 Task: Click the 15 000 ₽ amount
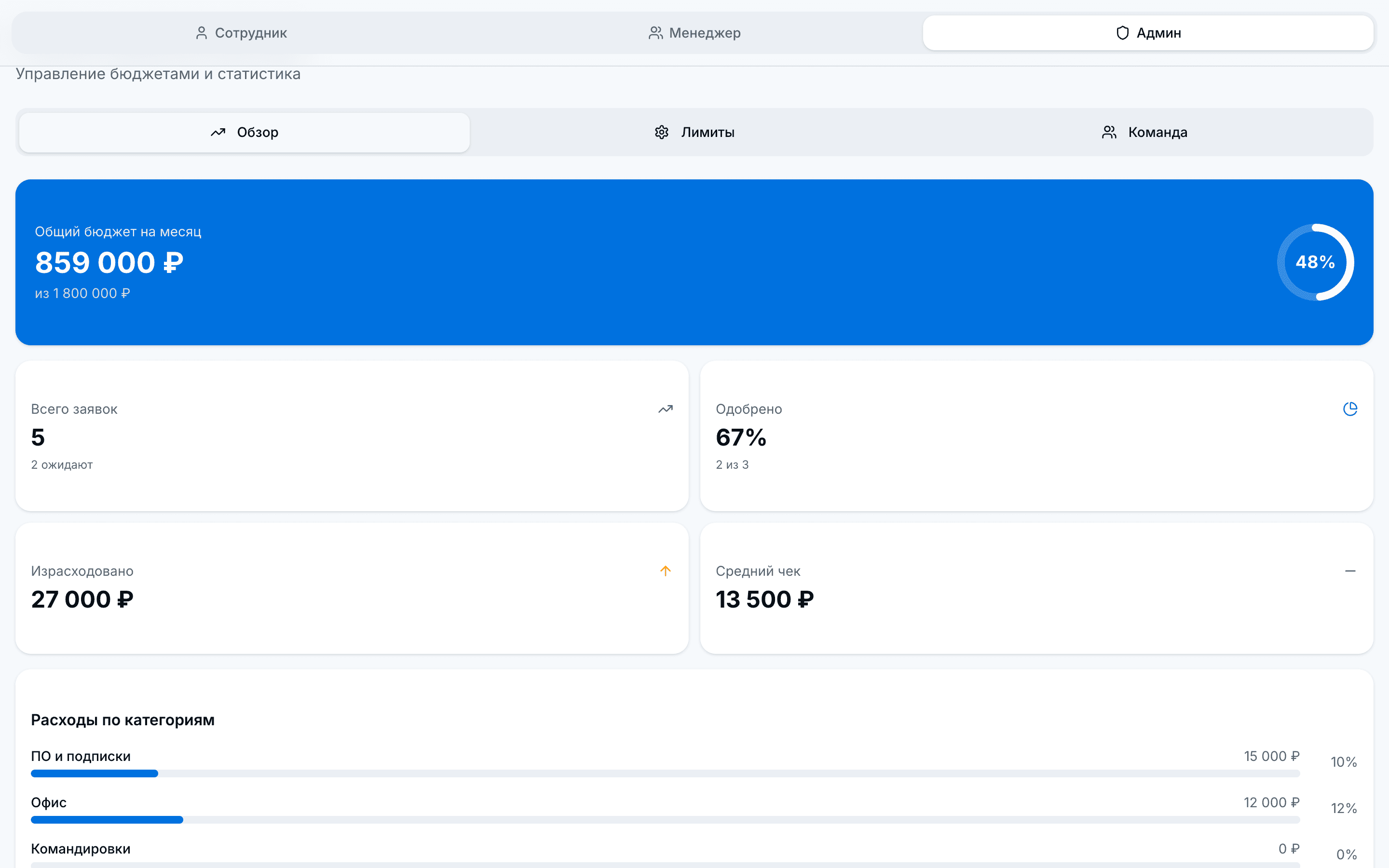tap(1271, 756)
